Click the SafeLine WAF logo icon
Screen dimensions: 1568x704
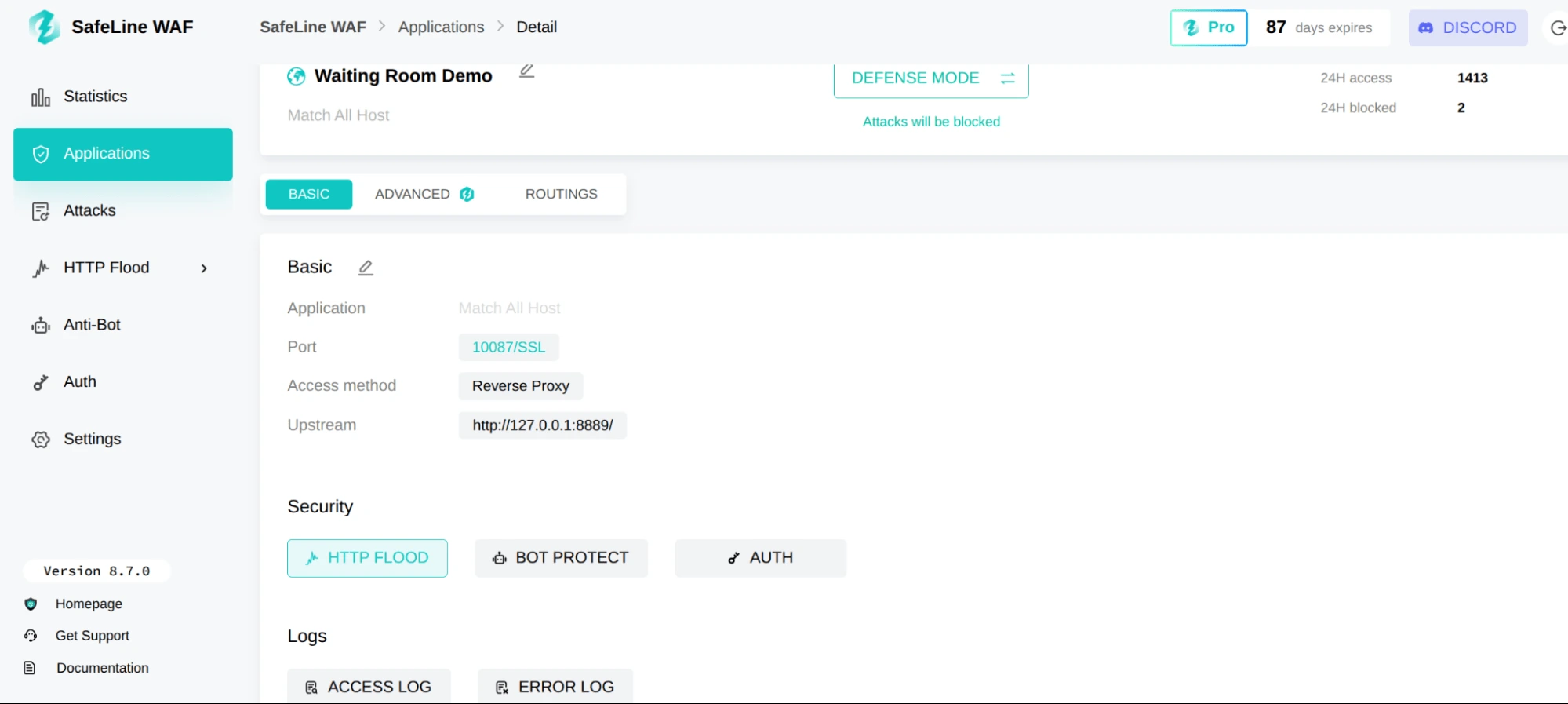(x=44, y=27)
